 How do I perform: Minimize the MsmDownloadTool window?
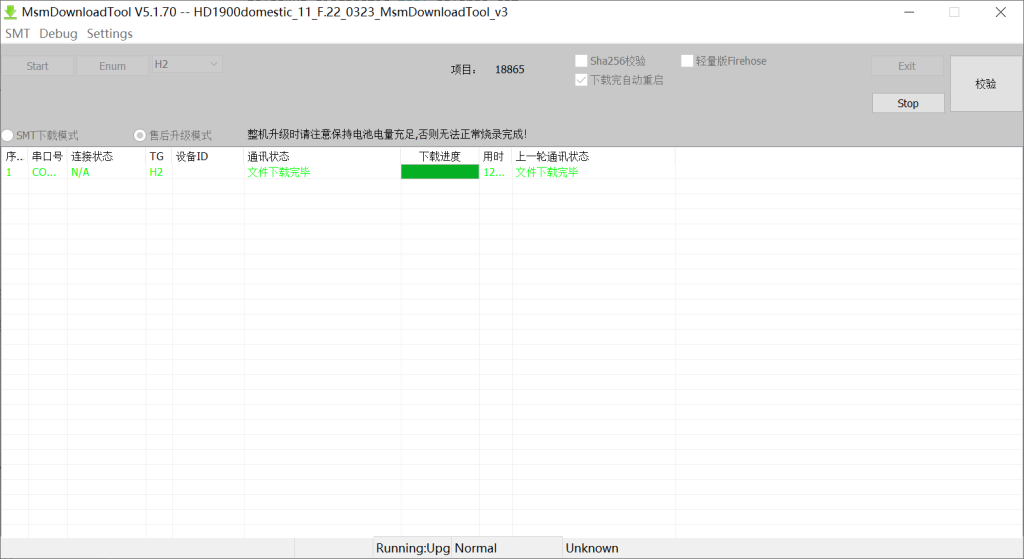[909, 12]
